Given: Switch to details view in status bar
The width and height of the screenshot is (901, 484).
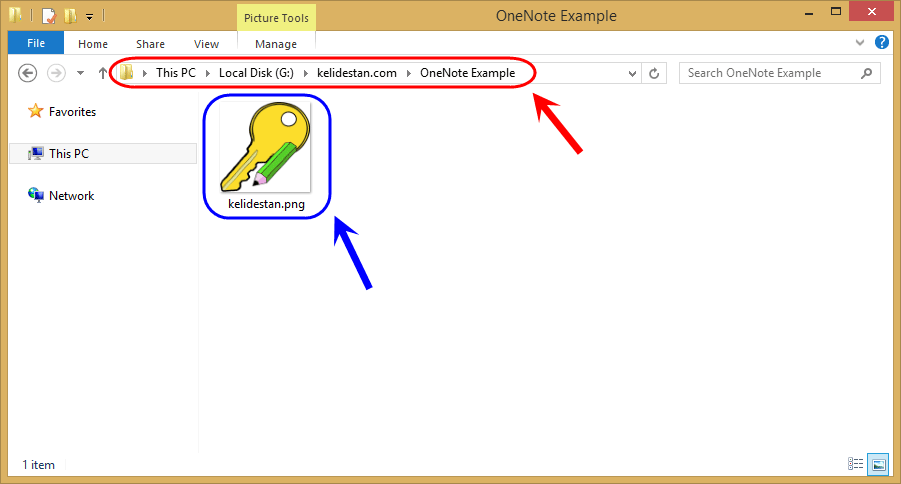Looking at the screenshot, I should click(856, 464).
